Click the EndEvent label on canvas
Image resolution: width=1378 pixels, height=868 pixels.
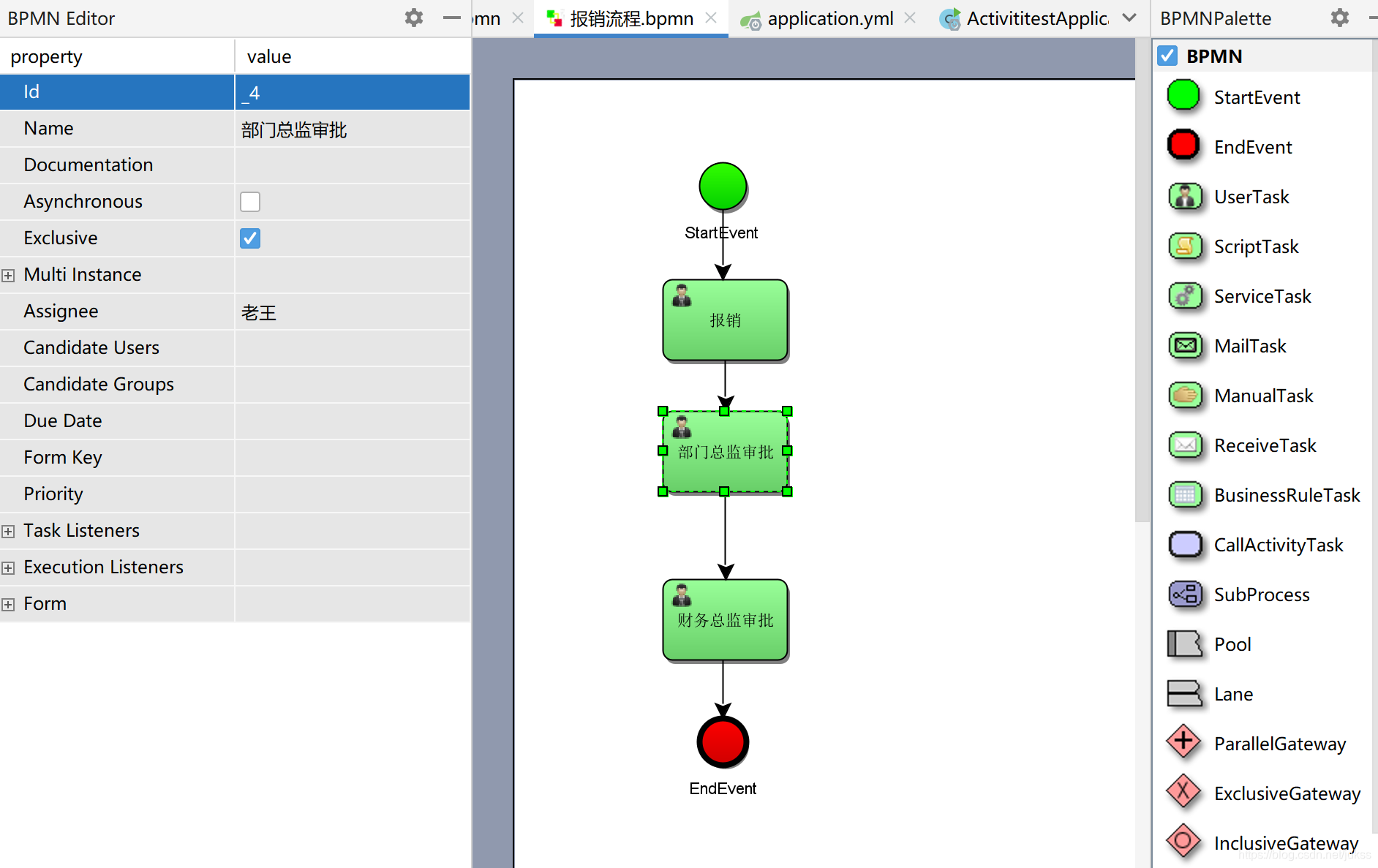point(723,788)
